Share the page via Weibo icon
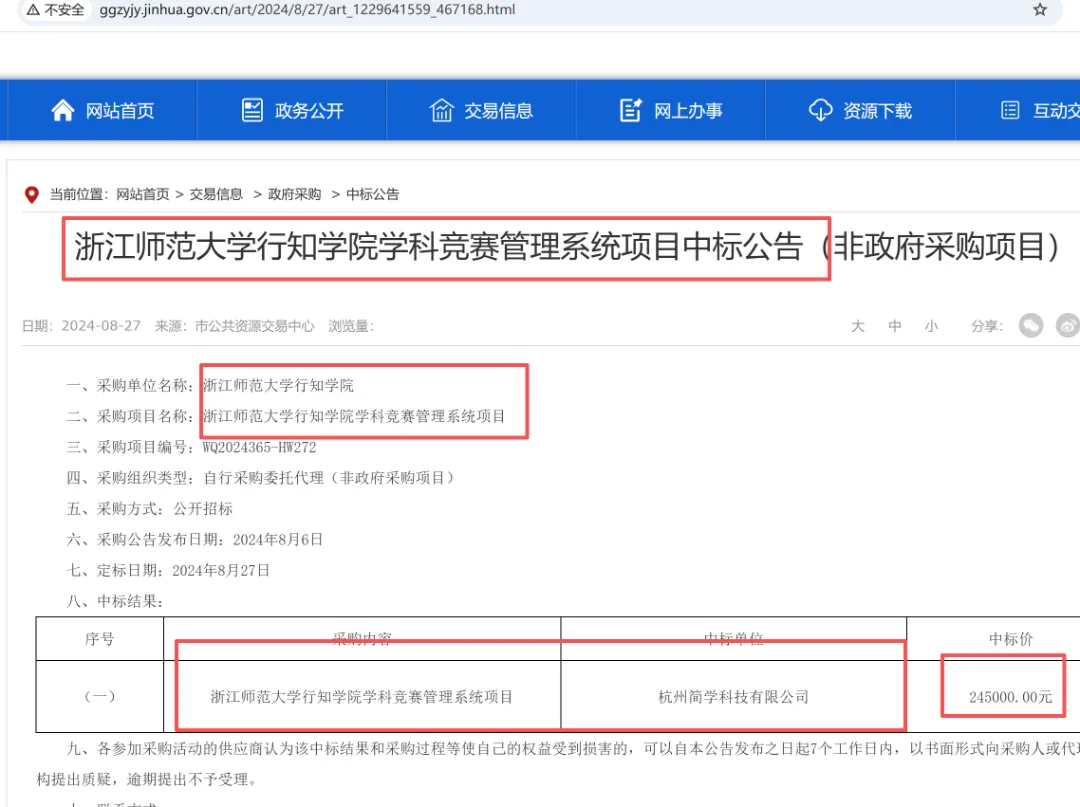This screenshot has height=807, width=1080. (1068, 326)
